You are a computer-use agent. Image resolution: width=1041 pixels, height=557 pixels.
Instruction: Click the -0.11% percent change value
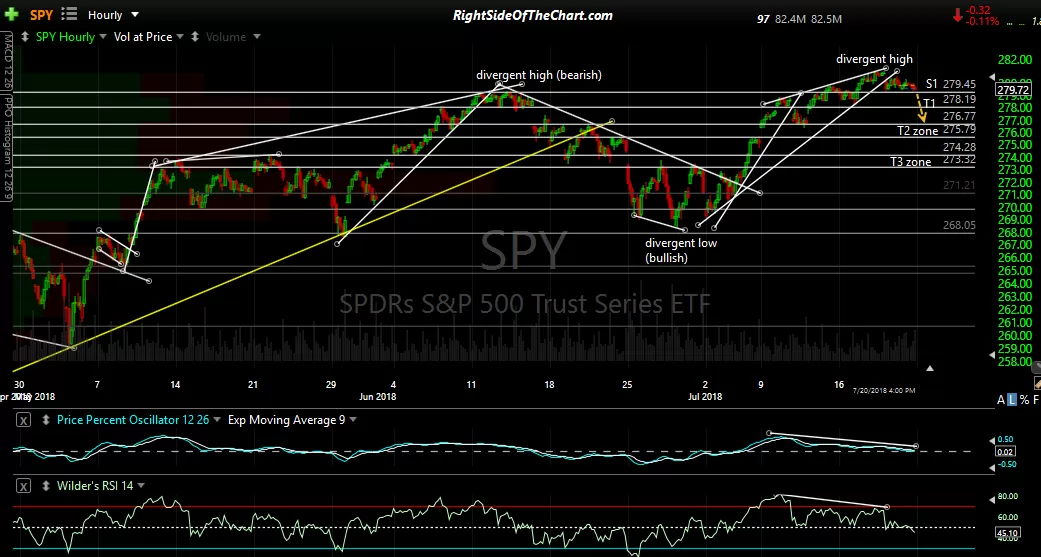[983, 22]
